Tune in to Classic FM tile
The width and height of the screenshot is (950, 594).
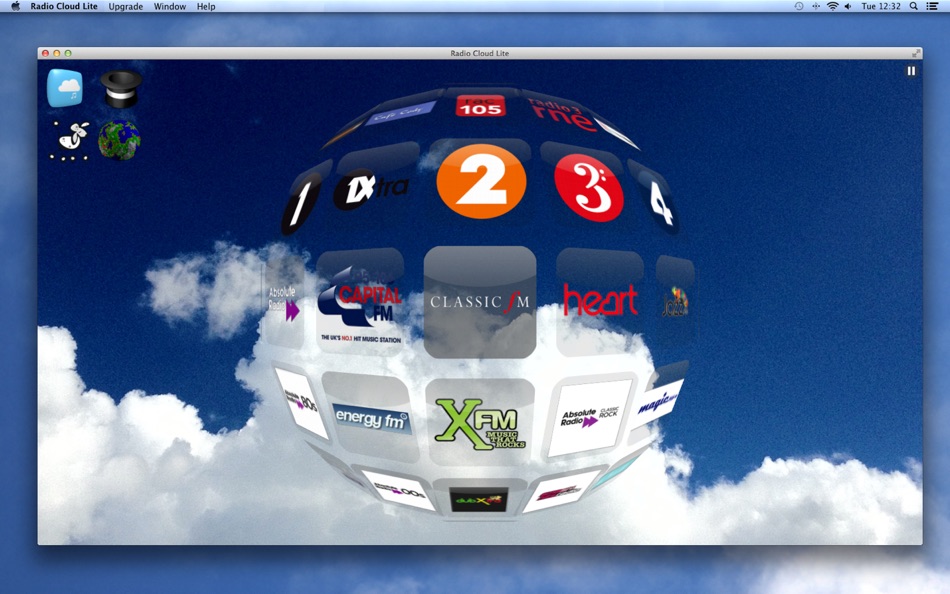point(480,302)
